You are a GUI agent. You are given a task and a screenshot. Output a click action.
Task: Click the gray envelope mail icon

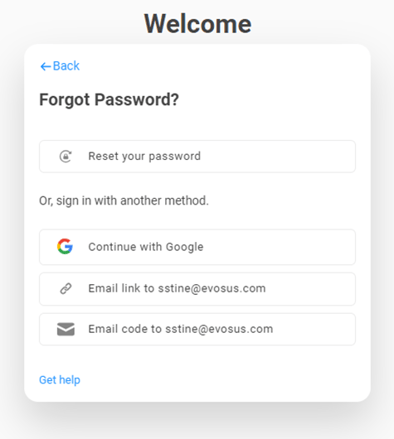pyautogui.click(x=66, y=329)
